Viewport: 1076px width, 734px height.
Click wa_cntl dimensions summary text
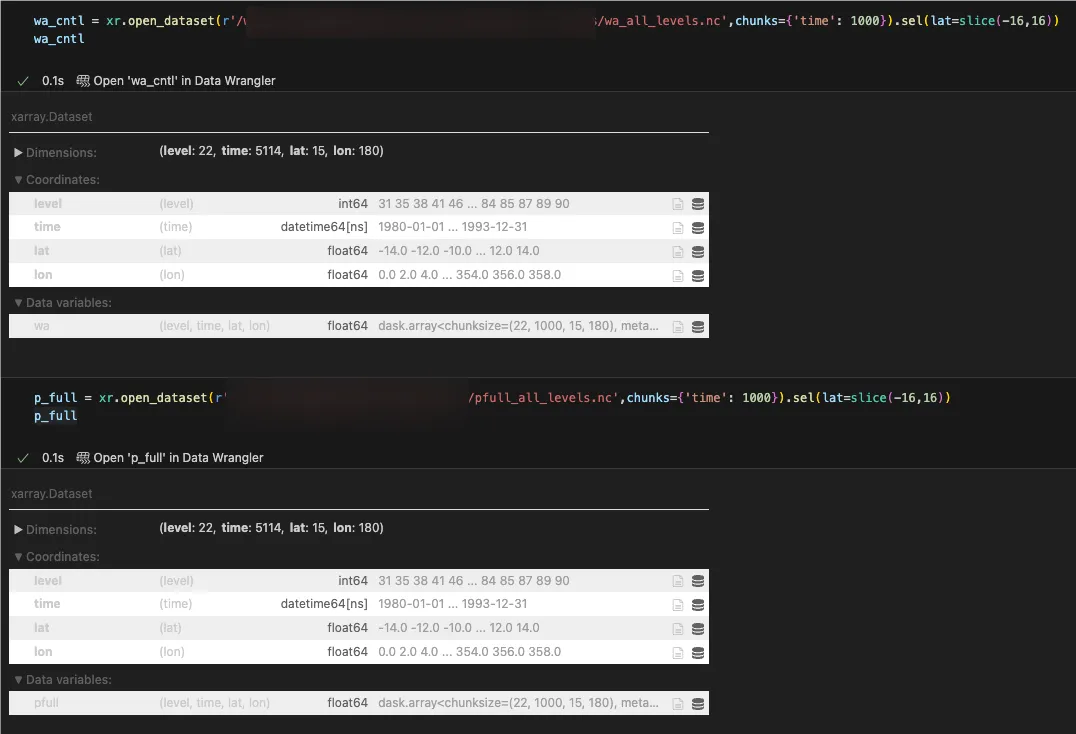(271, 151)
